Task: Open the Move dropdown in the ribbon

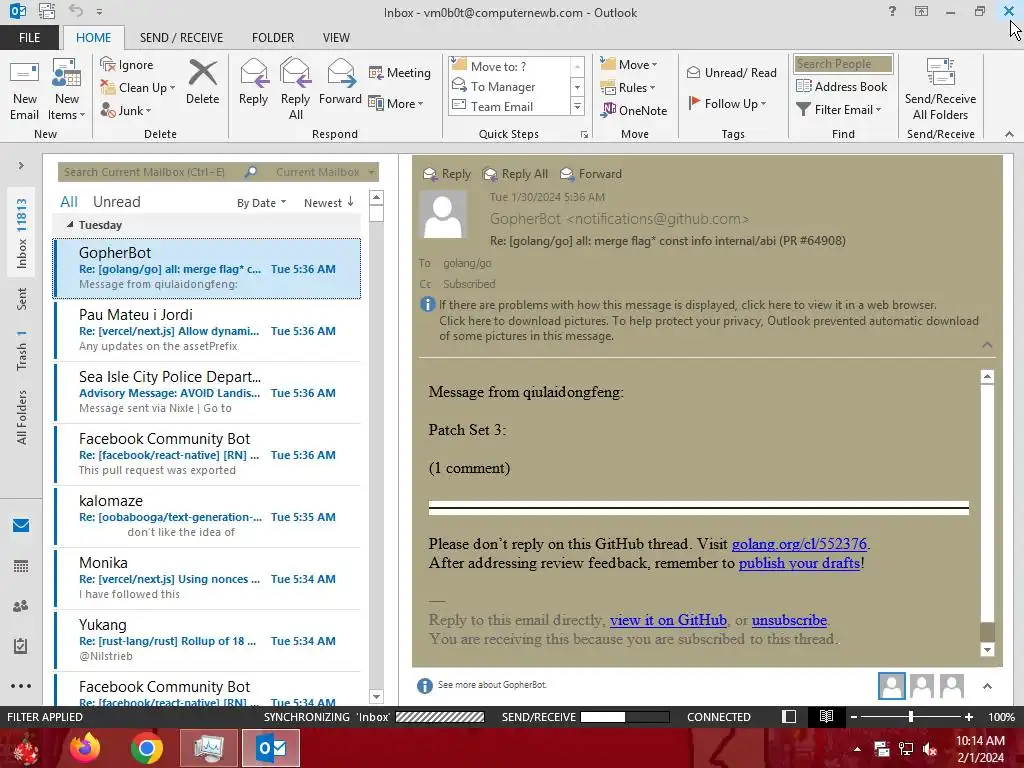Action: (629, 64)
